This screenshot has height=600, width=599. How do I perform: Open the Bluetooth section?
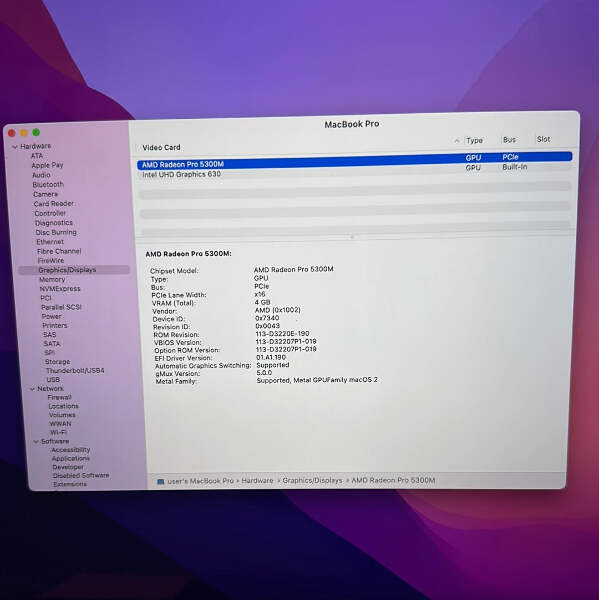coord(48,184)
